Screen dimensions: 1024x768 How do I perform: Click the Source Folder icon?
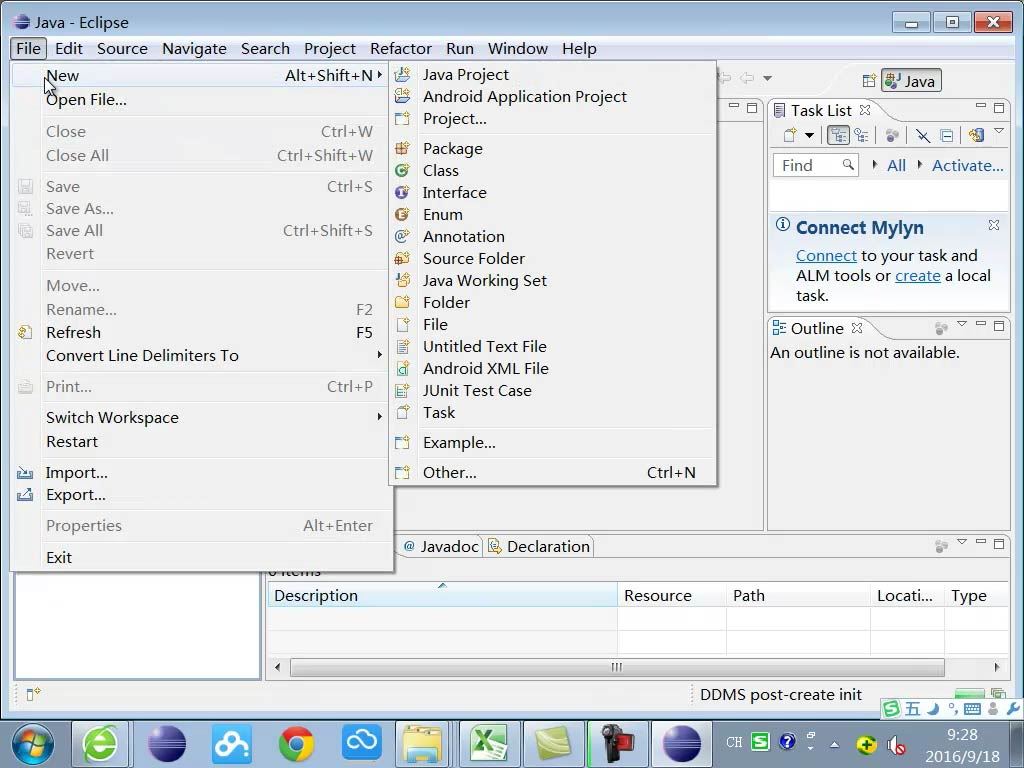pyautogui.click(x=403, y=259)
